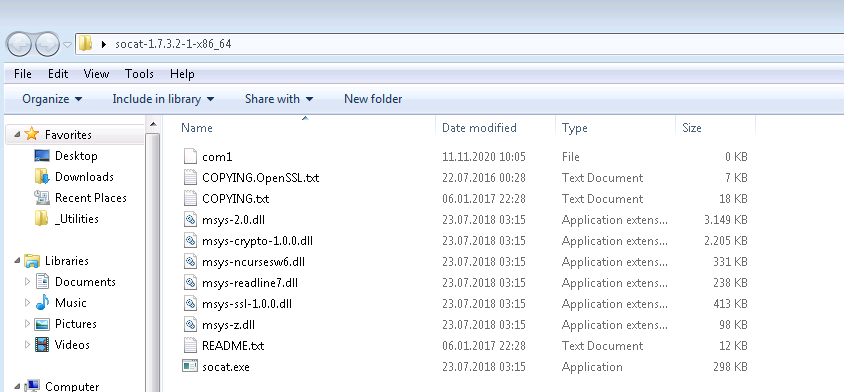Select the com1 file icon
The image size is (844, 392).
tap(191, 157)
